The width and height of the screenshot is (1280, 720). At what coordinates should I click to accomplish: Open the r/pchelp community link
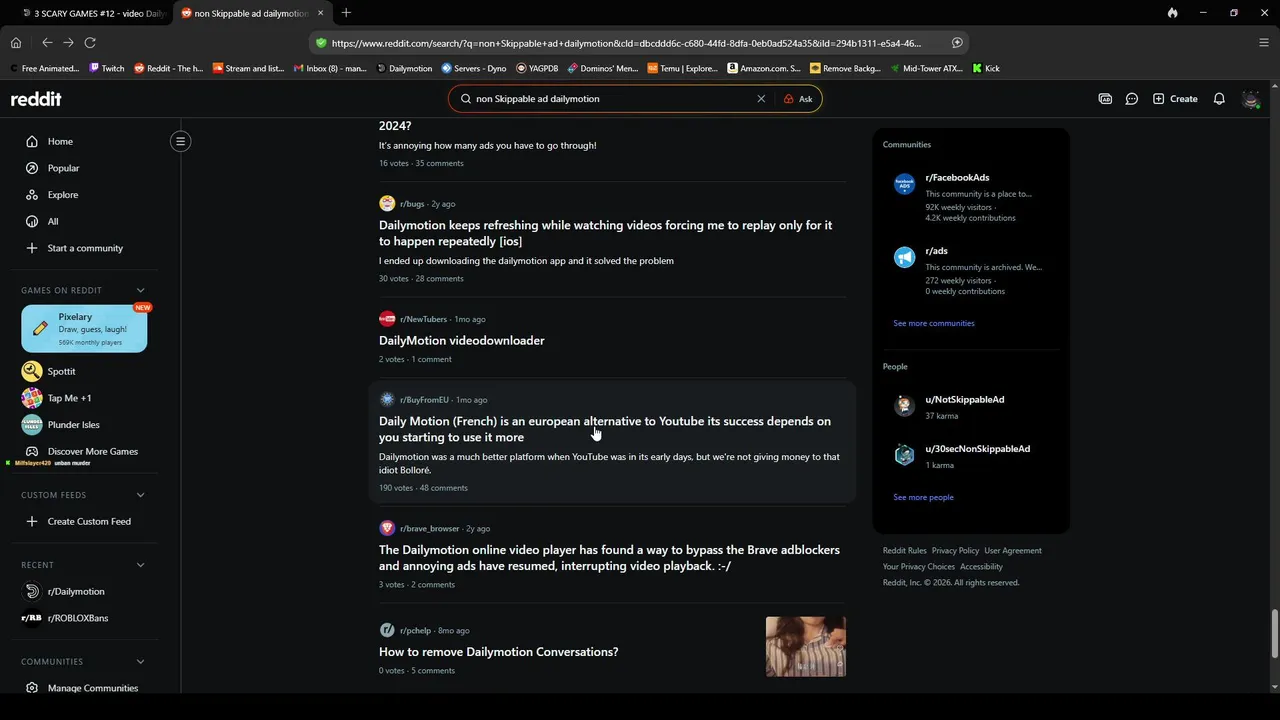coord(415,631)
